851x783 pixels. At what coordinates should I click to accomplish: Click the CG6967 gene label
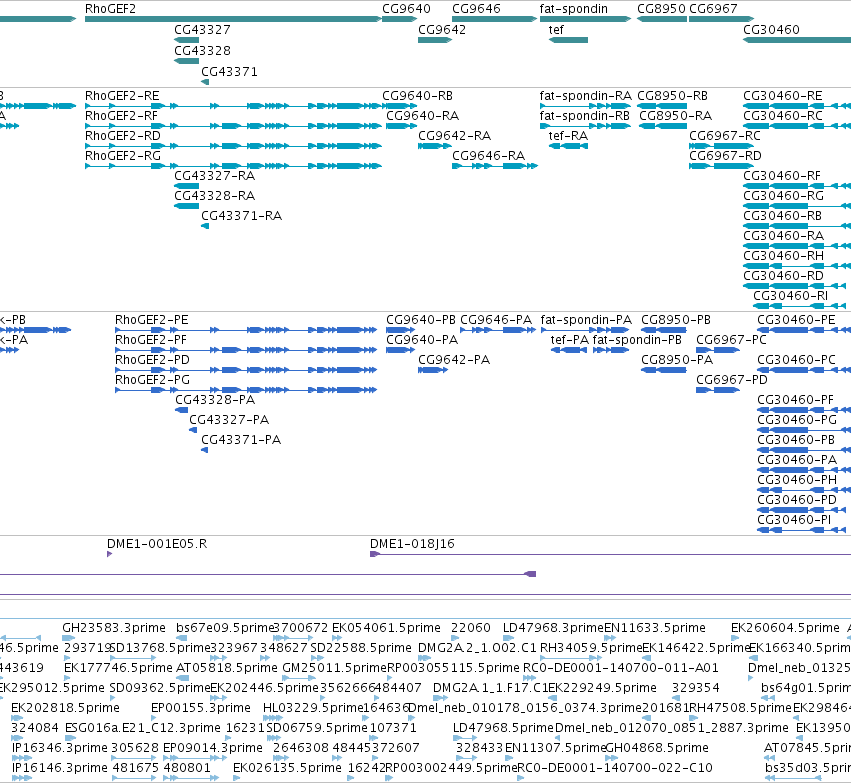(x=713, y=9)
